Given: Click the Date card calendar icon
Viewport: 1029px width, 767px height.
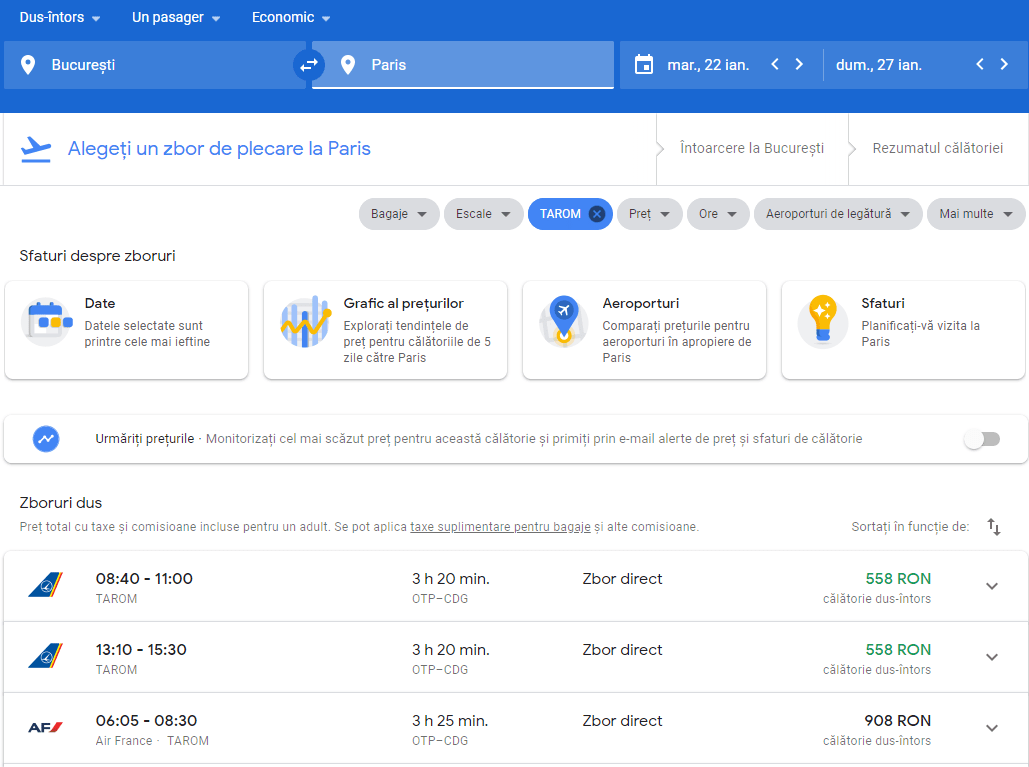Looking at the screenshot, I should pyautogui.click(x=46, y=322).
